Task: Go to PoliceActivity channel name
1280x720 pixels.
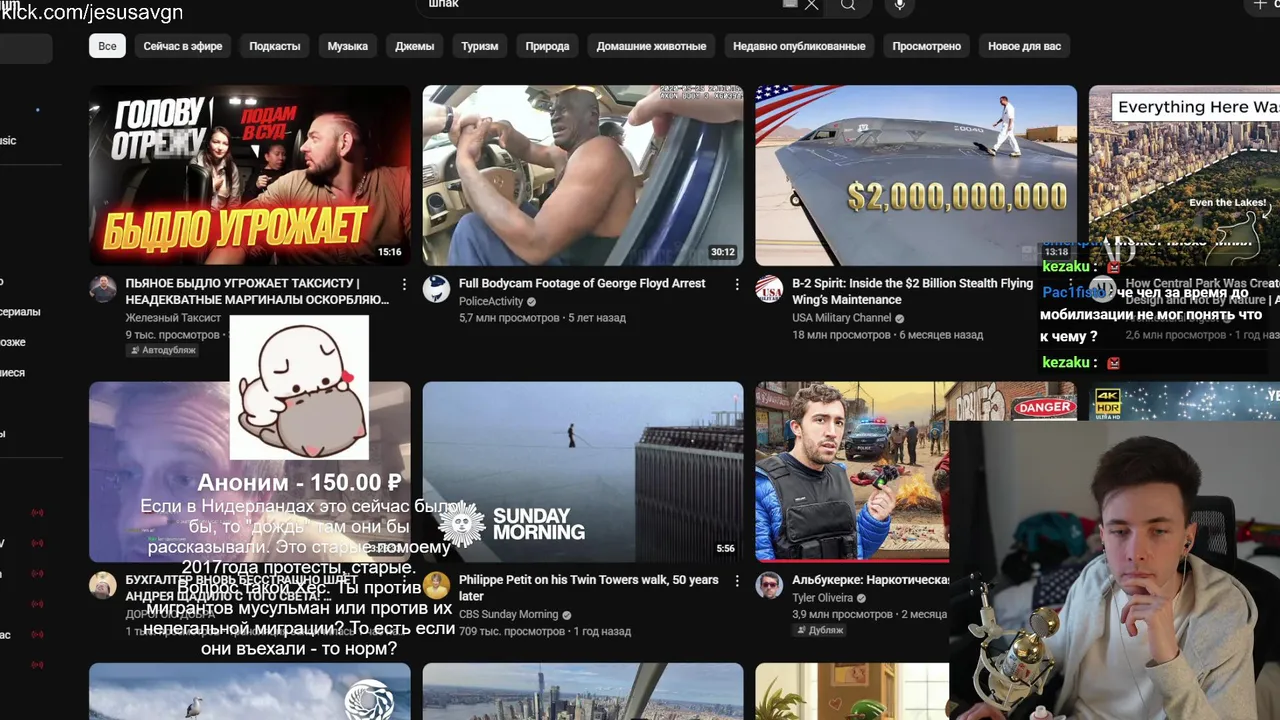Action: tap(491, 302)
